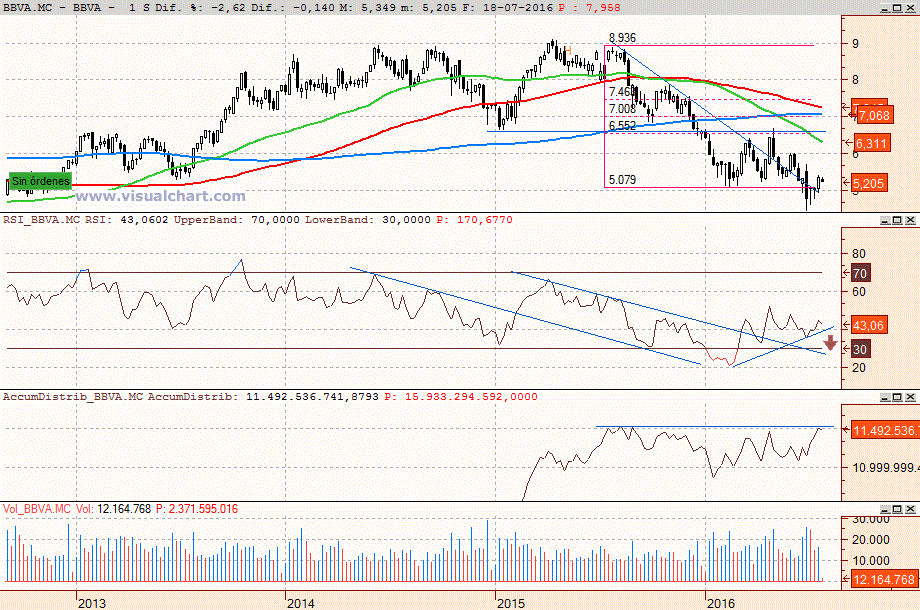Click the 7.008 Fibonacci level label
Viewport: 920px width, 610px height.
click(623, 109)
